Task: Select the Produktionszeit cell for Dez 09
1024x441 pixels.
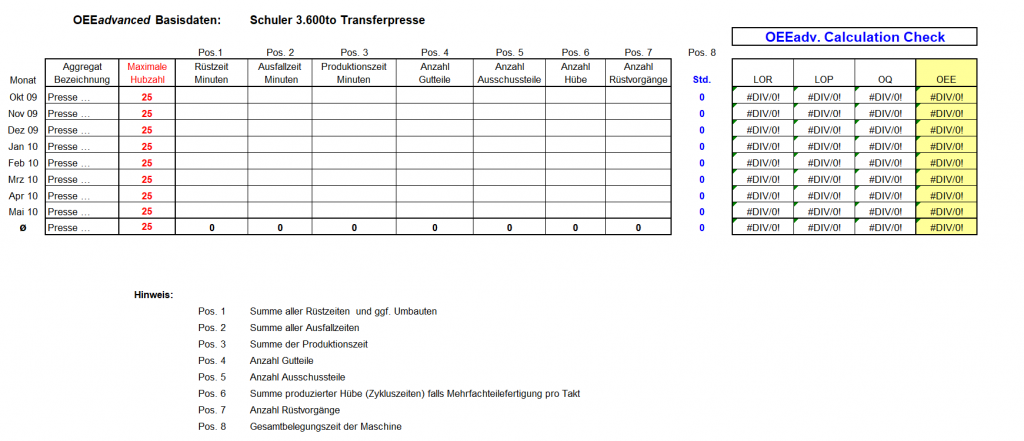Action: click(354, 130)
